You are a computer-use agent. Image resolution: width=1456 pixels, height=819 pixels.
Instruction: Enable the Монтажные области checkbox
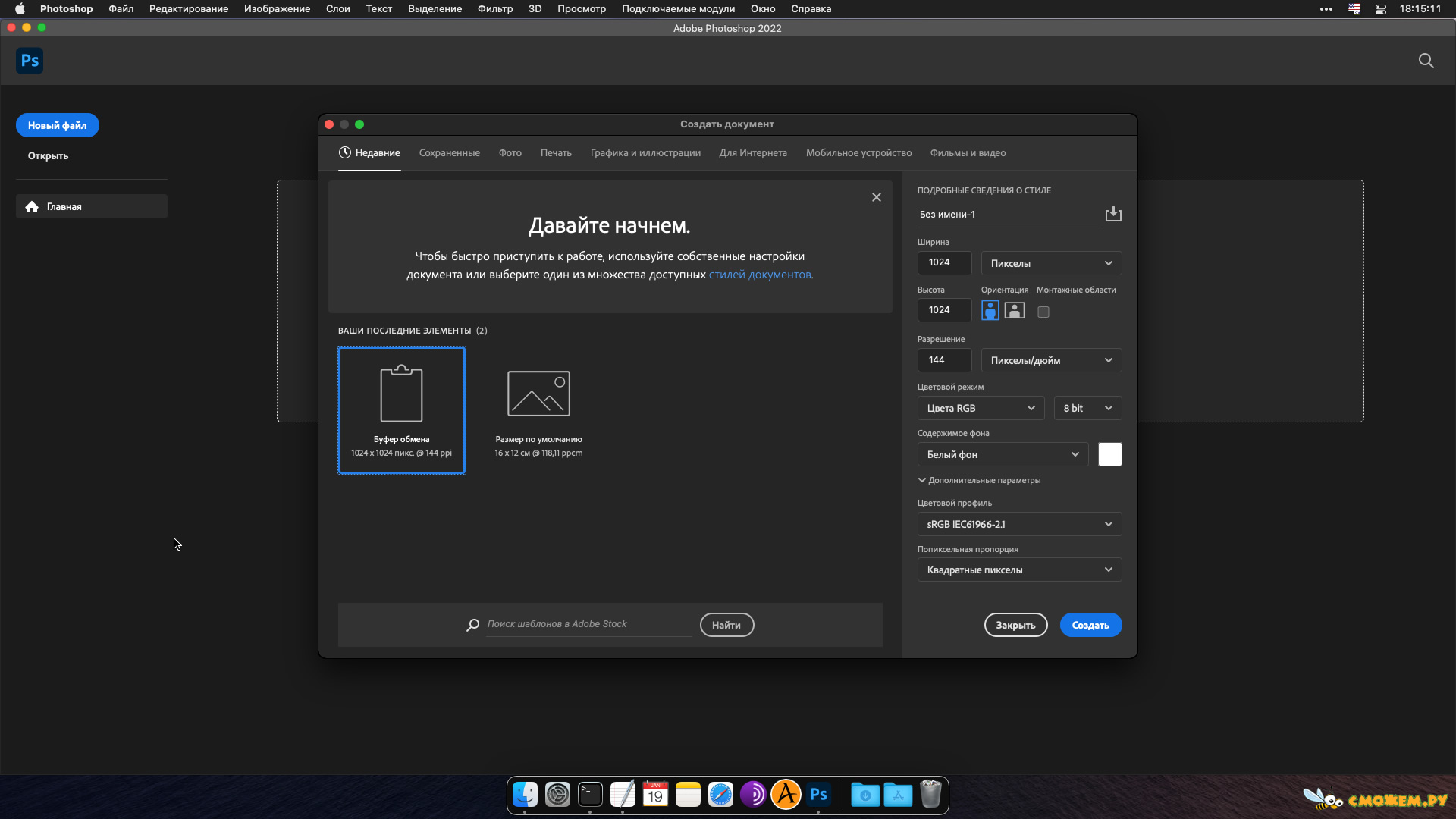(1043, 312)
